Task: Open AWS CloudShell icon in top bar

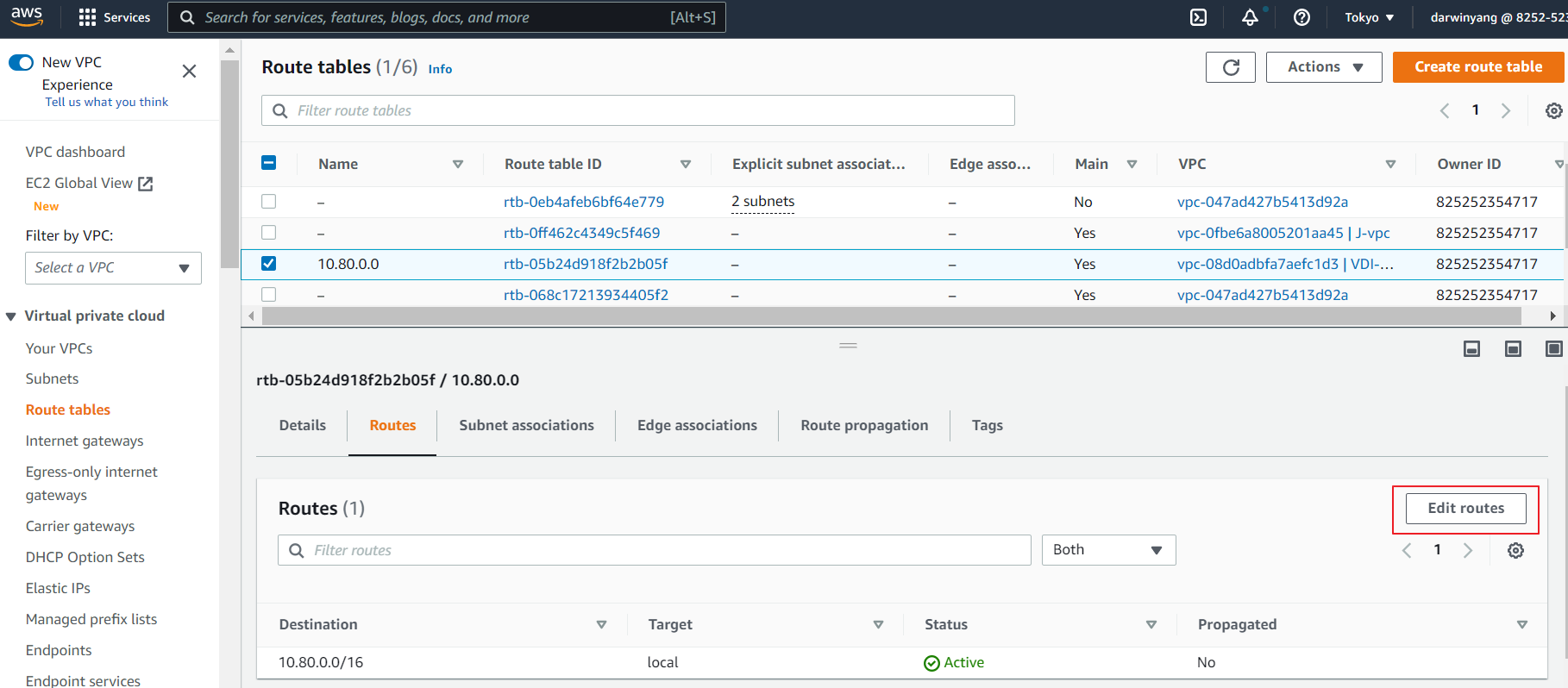Action: tap(1198, 17)
